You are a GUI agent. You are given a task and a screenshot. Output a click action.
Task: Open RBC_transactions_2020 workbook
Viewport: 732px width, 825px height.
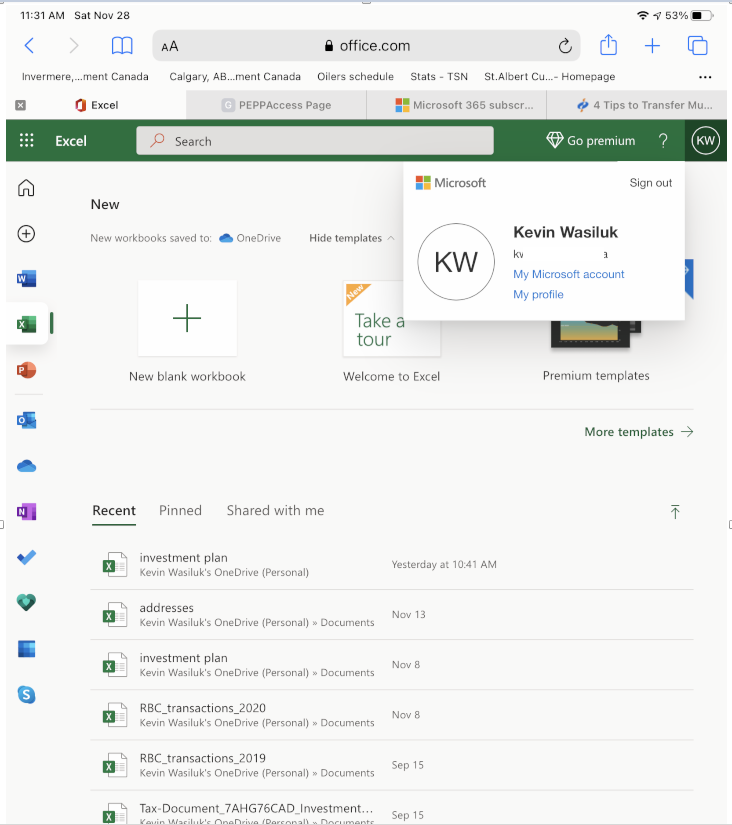pyautogui.click(x=392, y=715)
